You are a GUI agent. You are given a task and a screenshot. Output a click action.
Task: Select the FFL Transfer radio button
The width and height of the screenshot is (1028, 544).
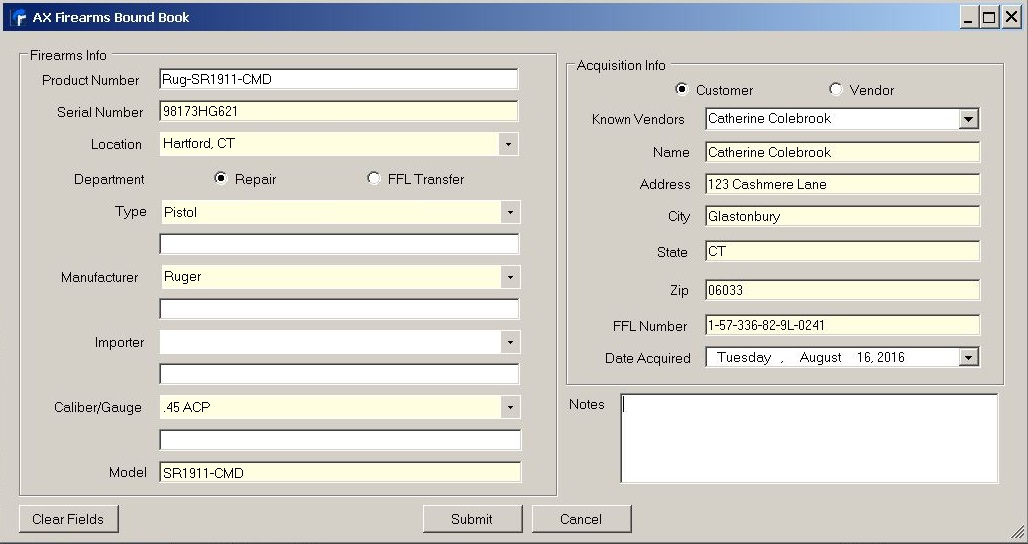(374, 178)
